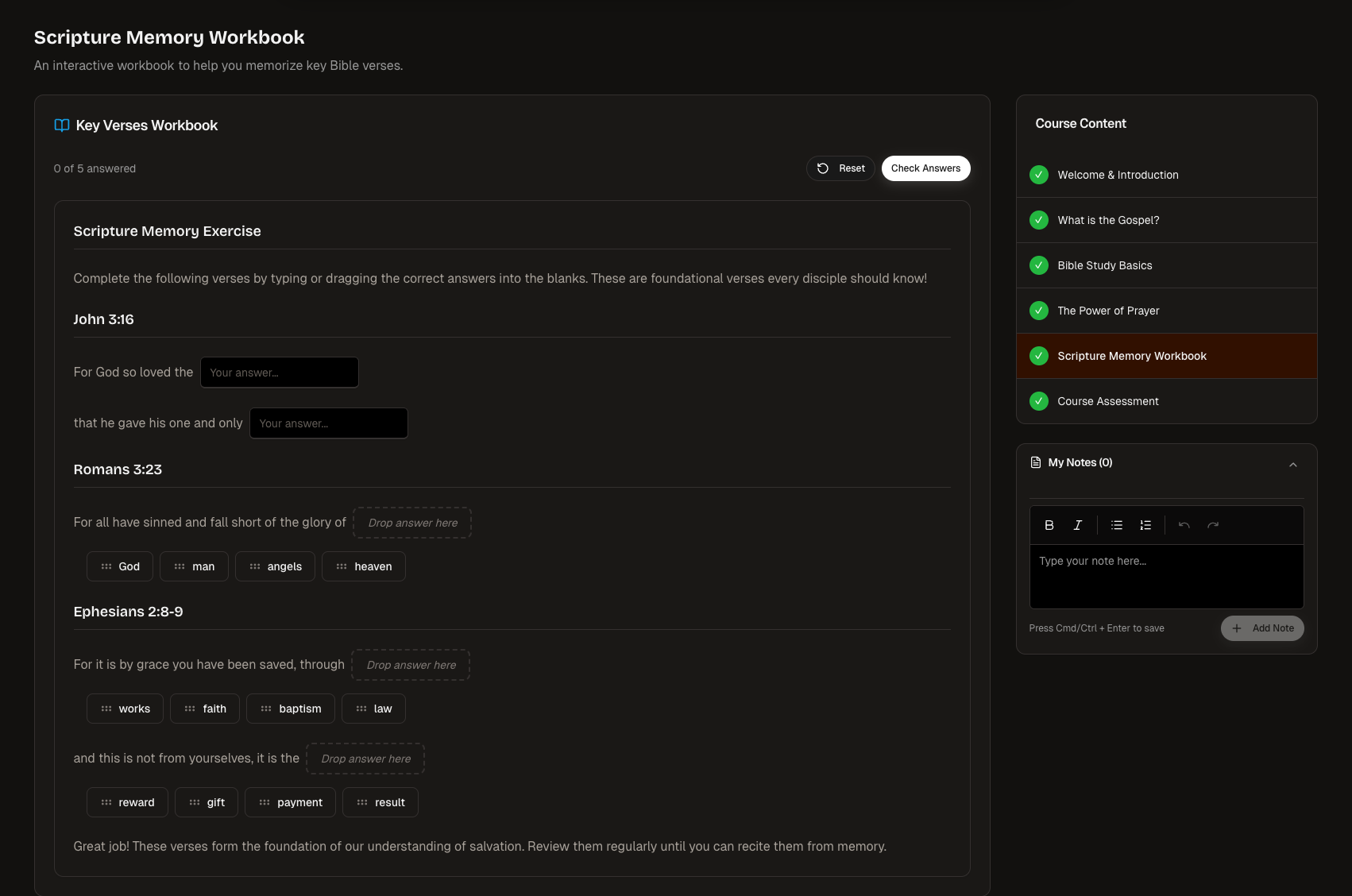Collapse the My Notes panel
This screenshot has width=1352, height=896.
tap(1292, 465)
